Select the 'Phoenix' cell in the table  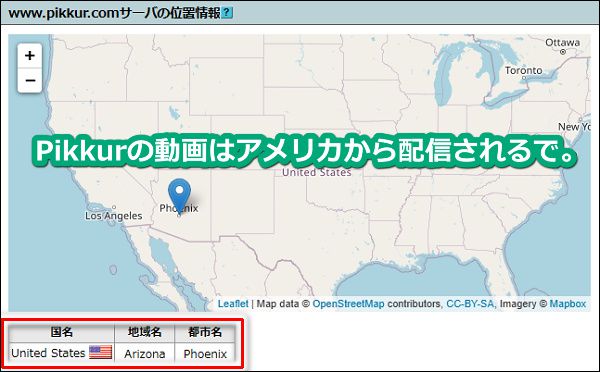point(205,353)
